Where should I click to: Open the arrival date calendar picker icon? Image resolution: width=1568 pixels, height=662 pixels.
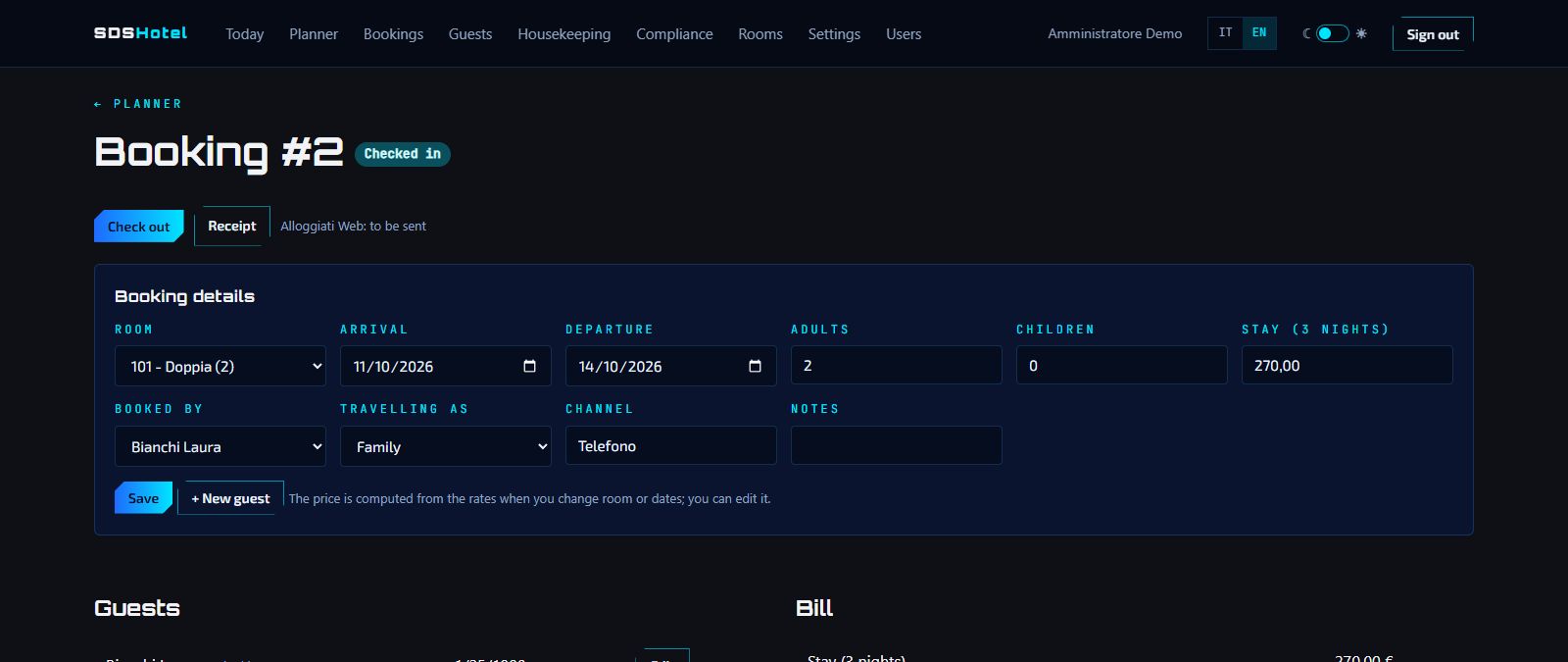click(x=529, y=366)
